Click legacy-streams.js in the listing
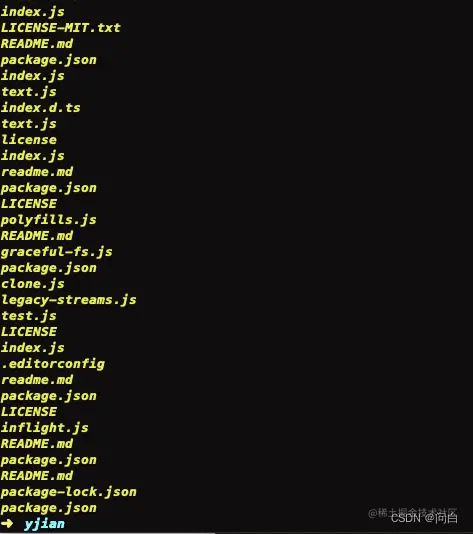Screen dimensions: 473x534 click(69, 300)
